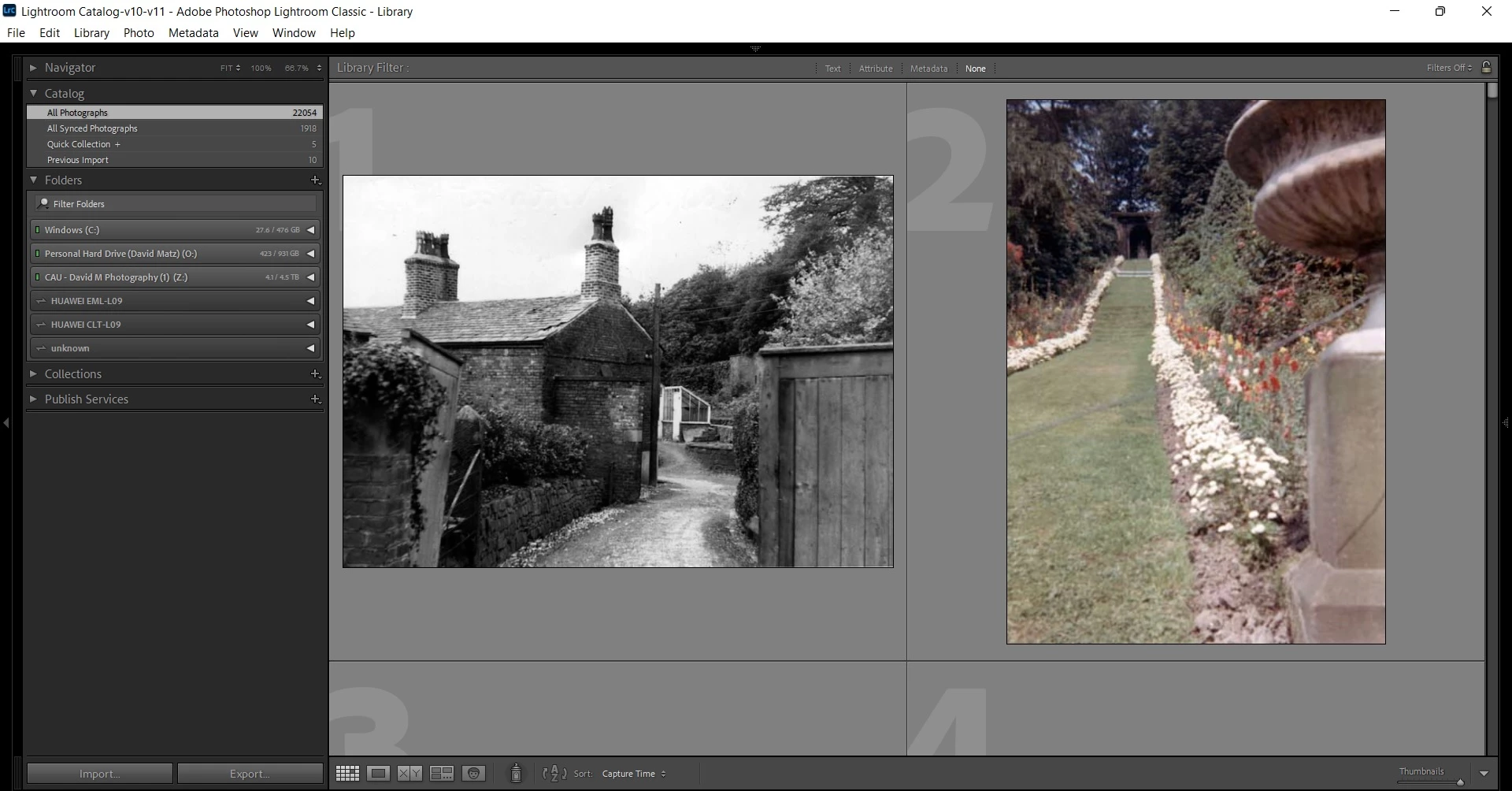Expand HUAWEI EML-L09 volume
Viewport: 1512px width, 791px height.
[310, 301]
